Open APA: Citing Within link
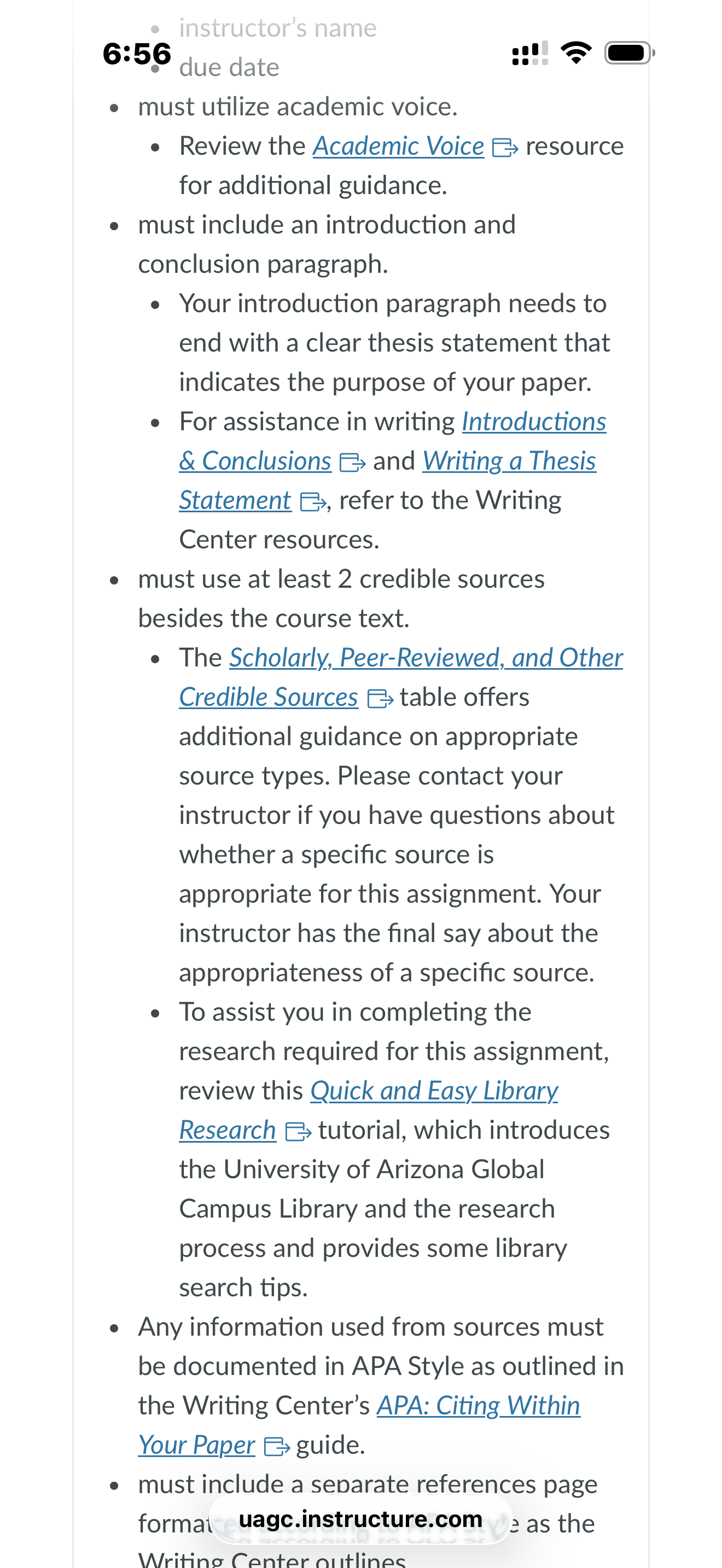Screen dimensions: 722x1568 [479, 1406]
